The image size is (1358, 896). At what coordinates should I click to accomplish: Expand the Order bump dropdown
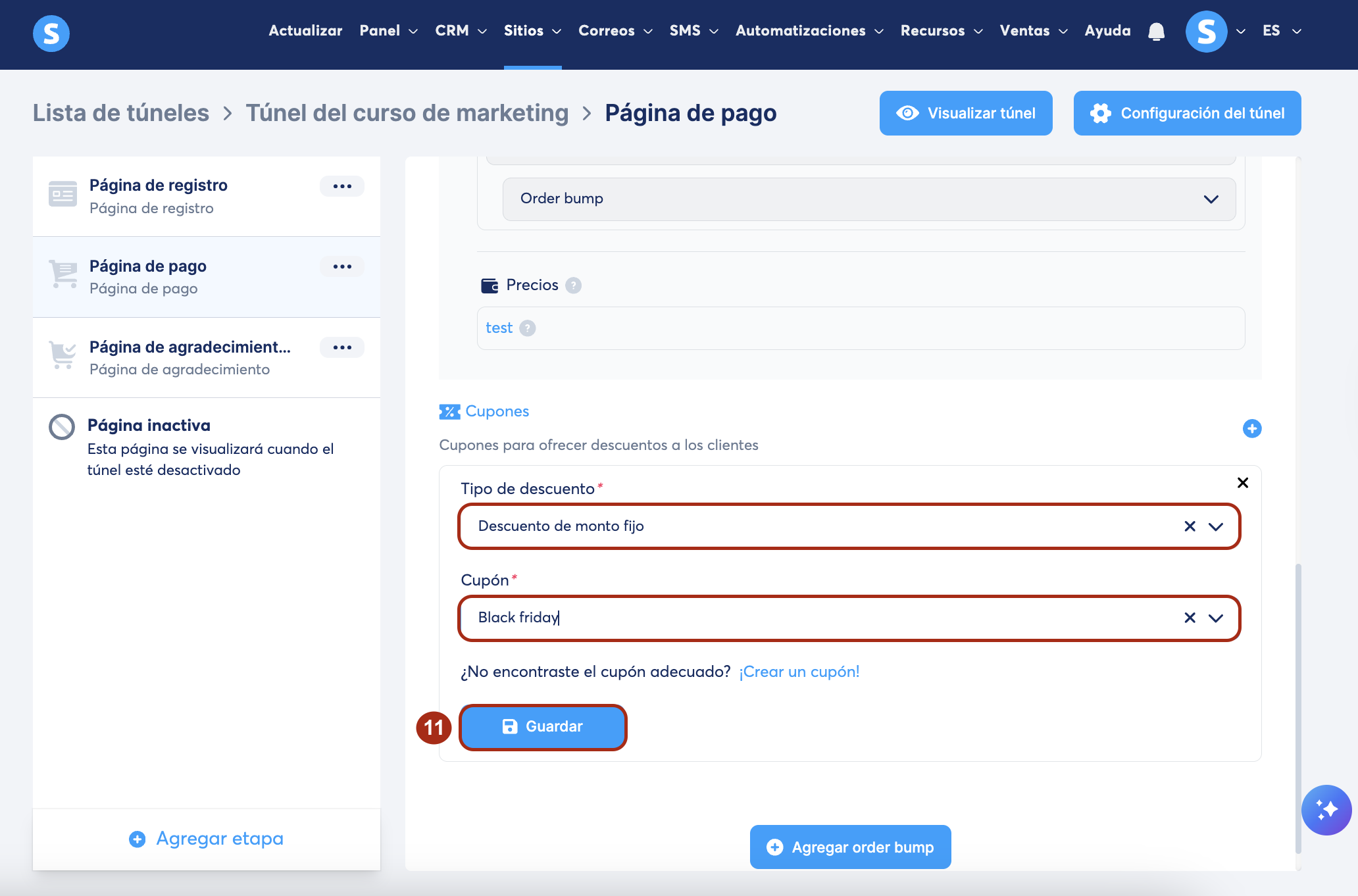coord(1211,199)
